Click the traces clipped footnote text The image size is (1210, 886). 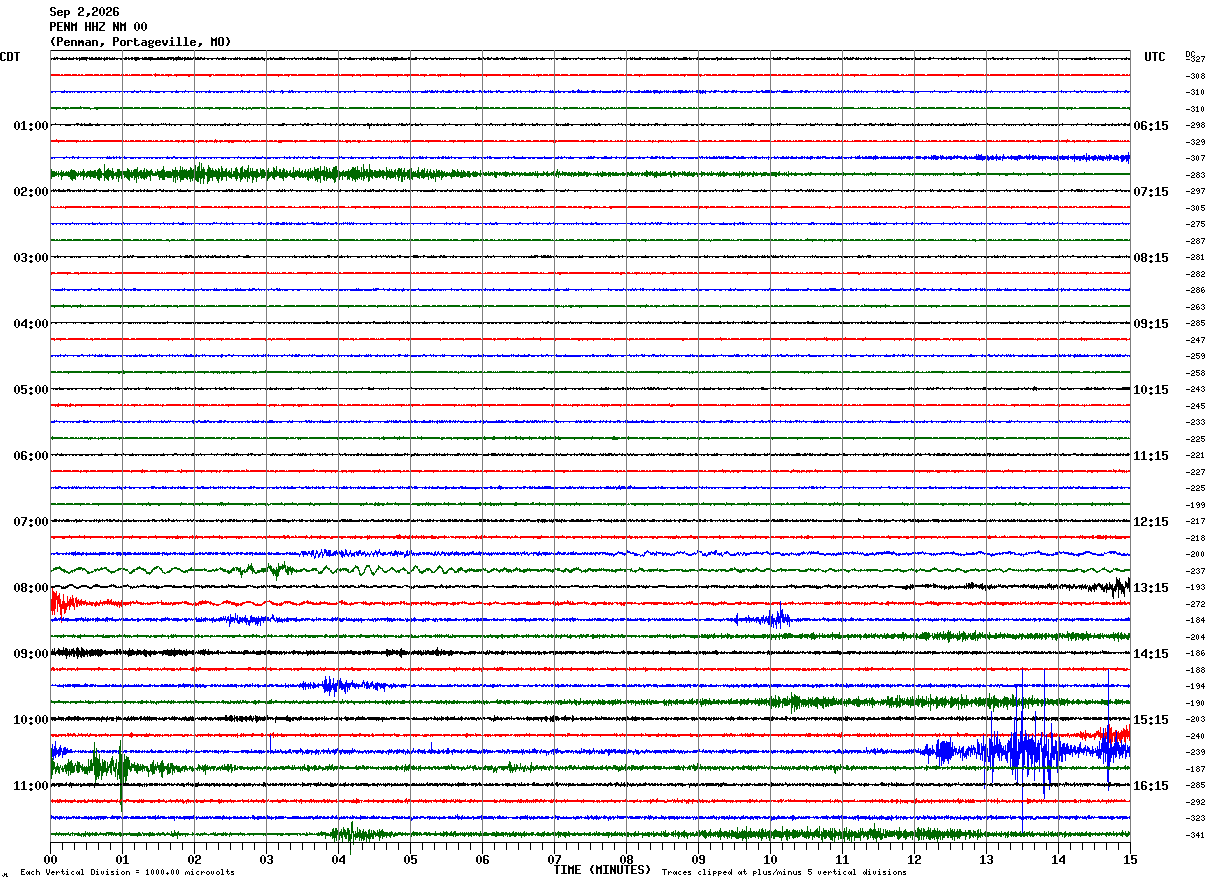point(784,872)
